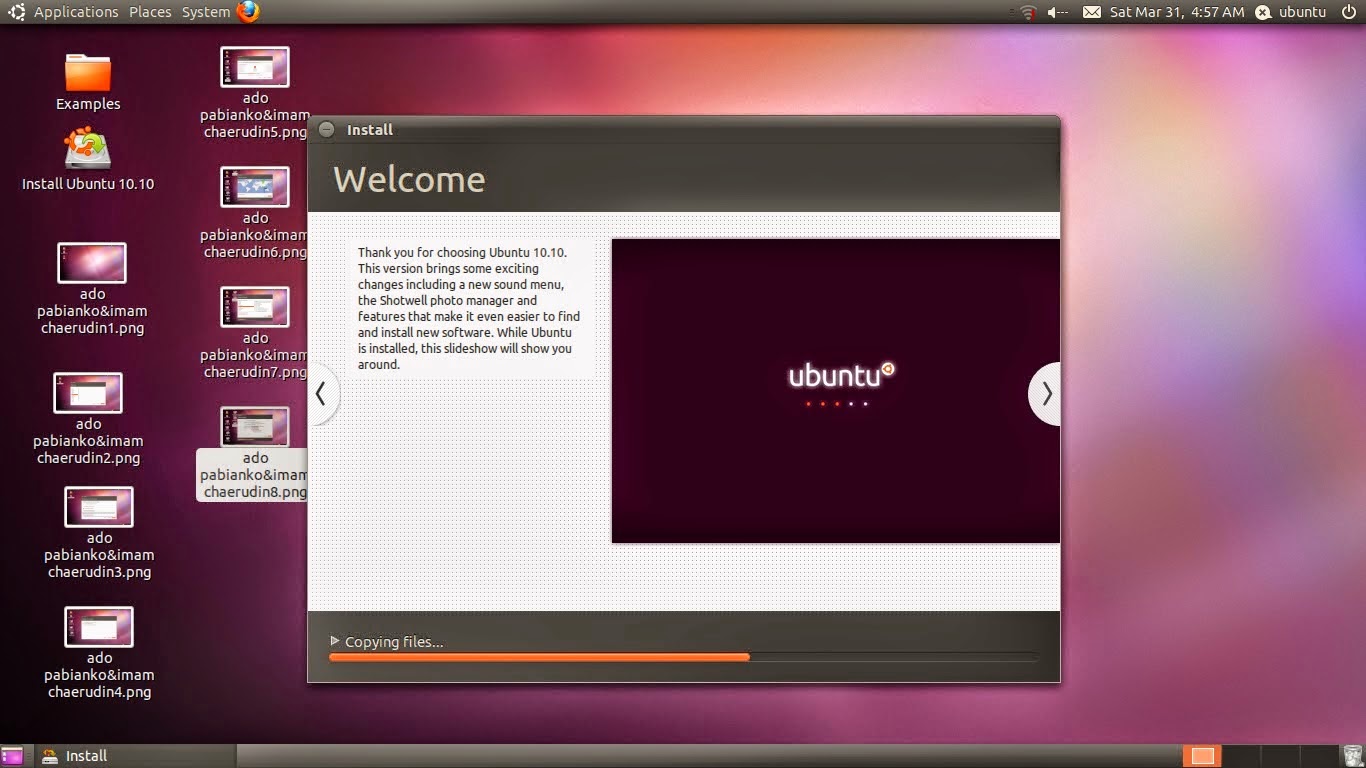Open the Places menu
This screenshot has width=1366, height=768.
click(149, 12)
